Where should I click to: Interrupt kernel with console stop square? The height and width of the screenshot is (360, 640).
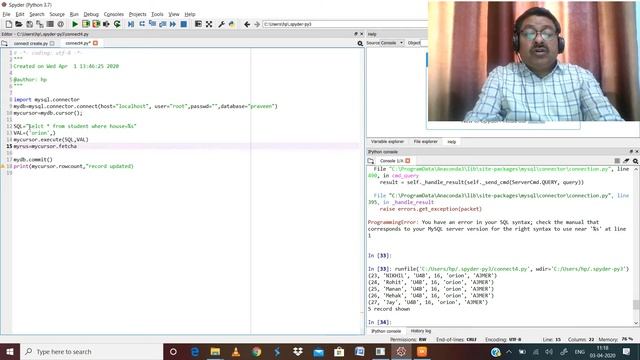pyautogui.click(x=617, y=161)
